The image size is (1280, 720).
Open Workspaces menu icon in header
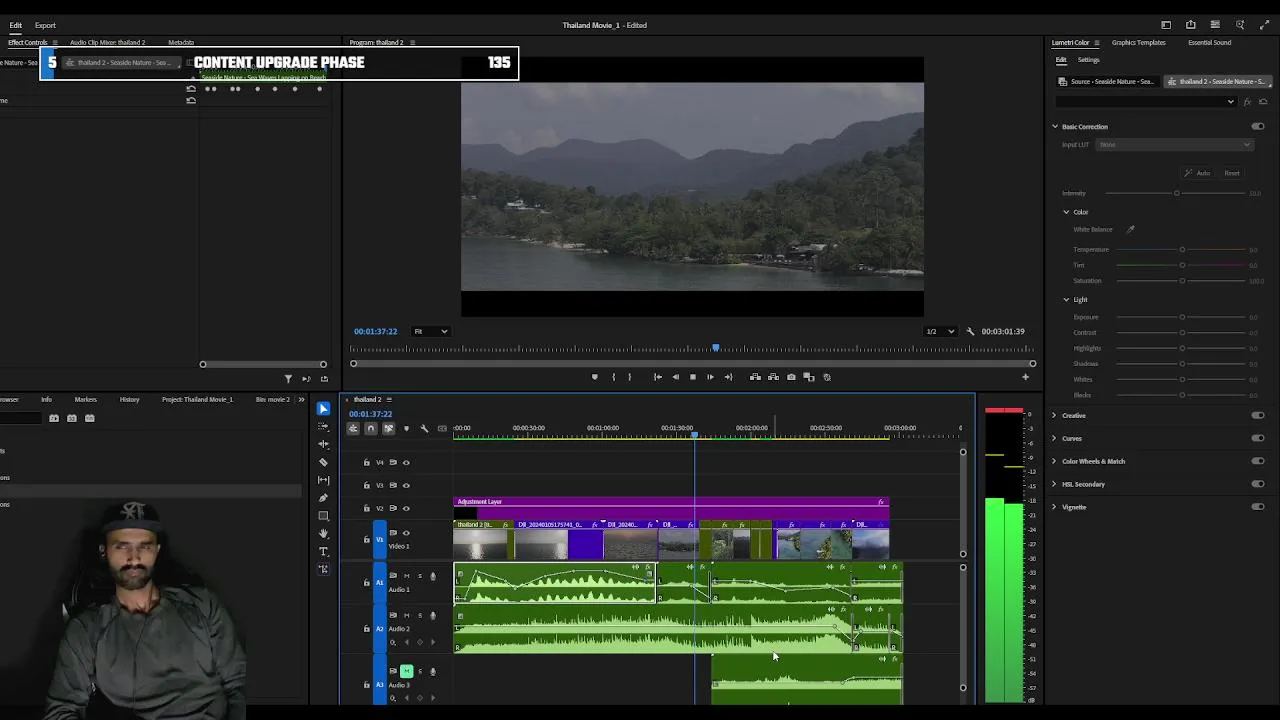(x=1166, y=25)
